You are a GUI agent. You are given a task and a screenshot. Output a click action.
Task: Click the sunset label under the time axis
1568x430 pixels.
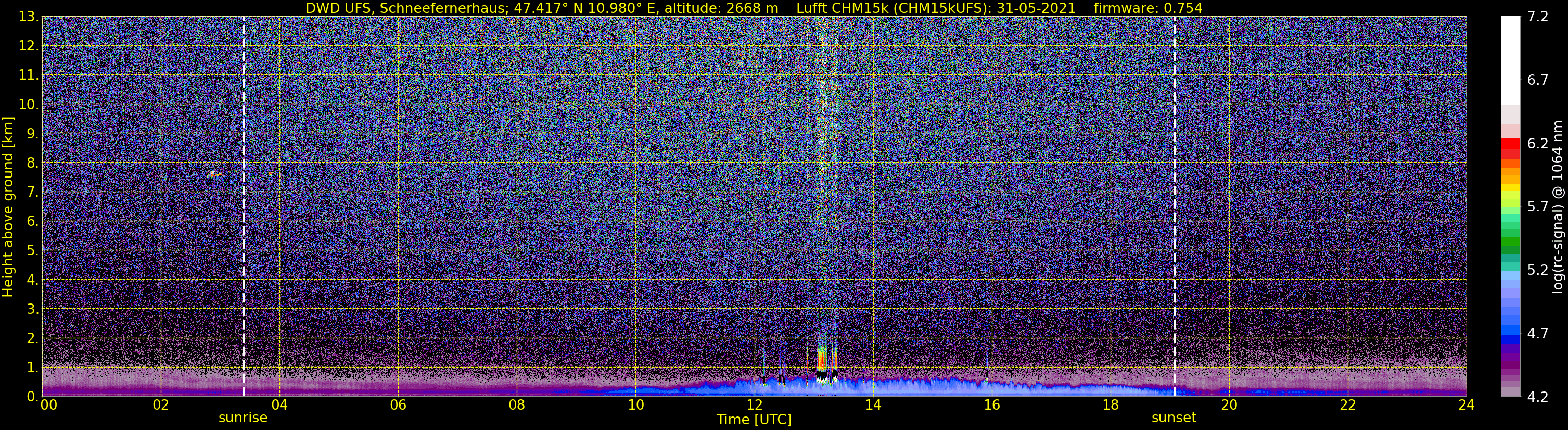pos(1174,418)
